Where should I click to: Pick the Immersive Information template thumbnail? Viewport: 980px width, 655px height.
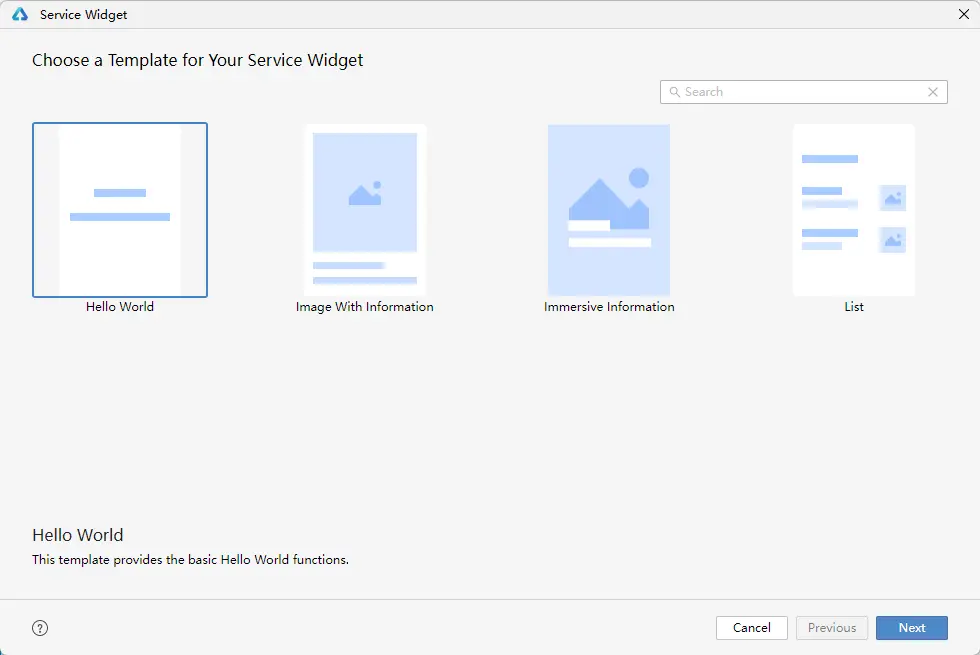click(609, 210)
